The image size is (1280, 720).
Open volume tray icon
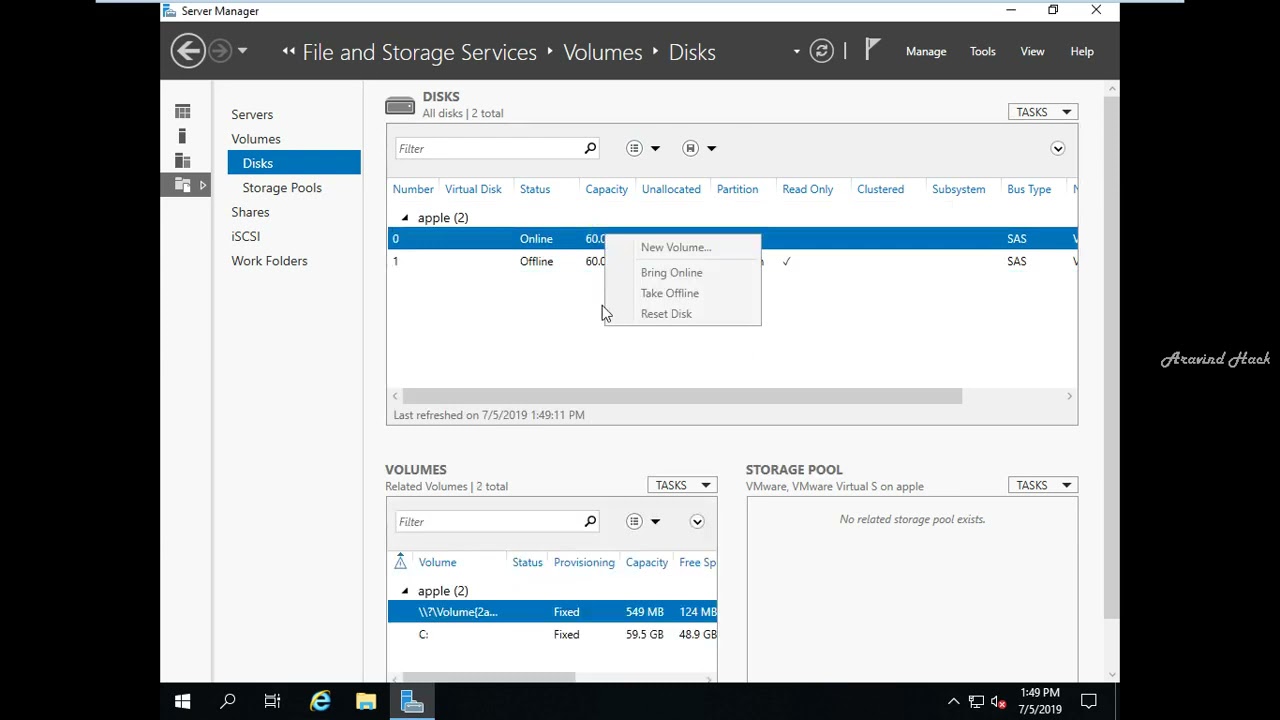pos(997,702)
